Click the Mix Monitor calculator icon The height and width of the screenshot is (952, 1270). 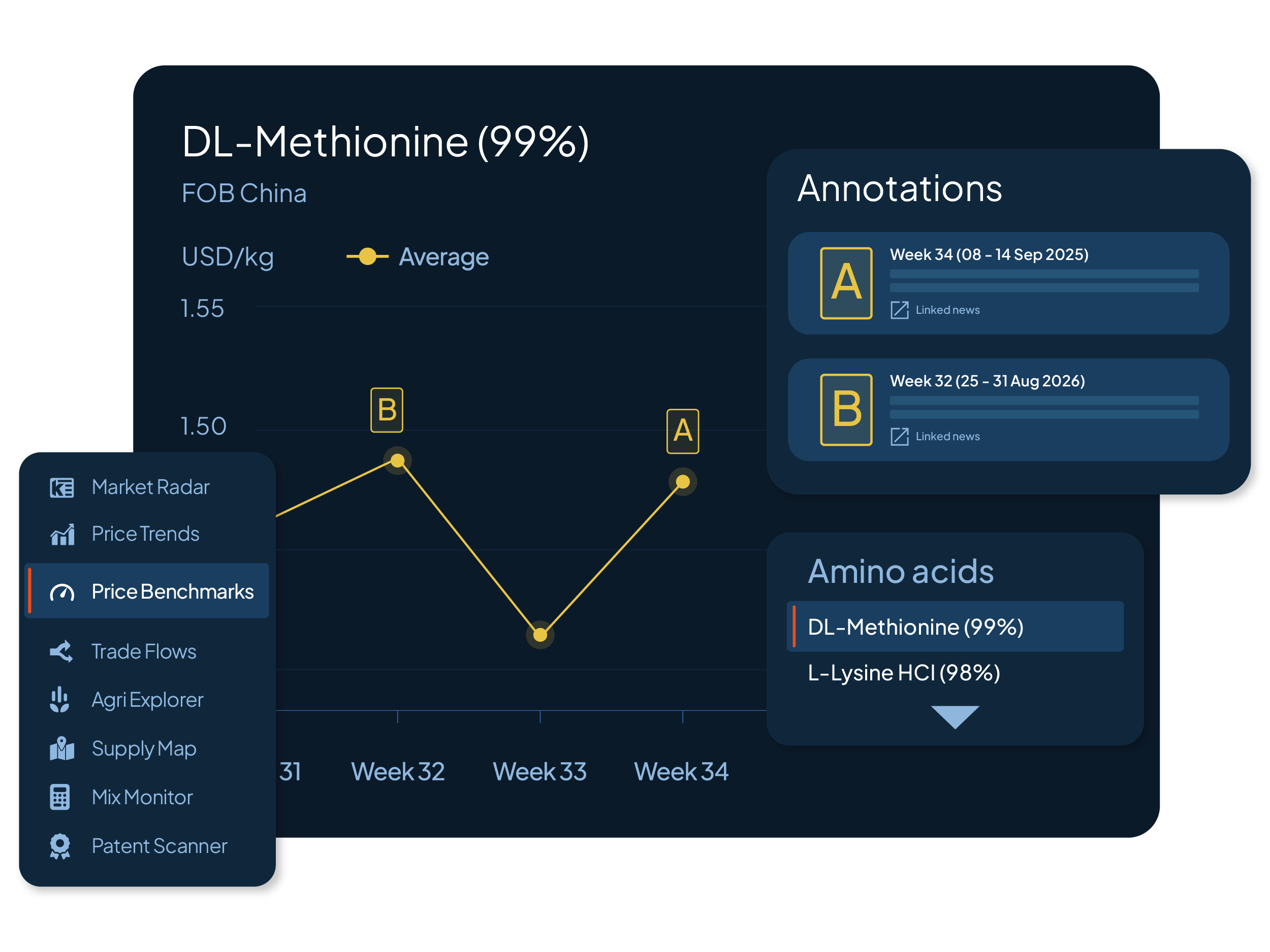(x=60, y=797)
